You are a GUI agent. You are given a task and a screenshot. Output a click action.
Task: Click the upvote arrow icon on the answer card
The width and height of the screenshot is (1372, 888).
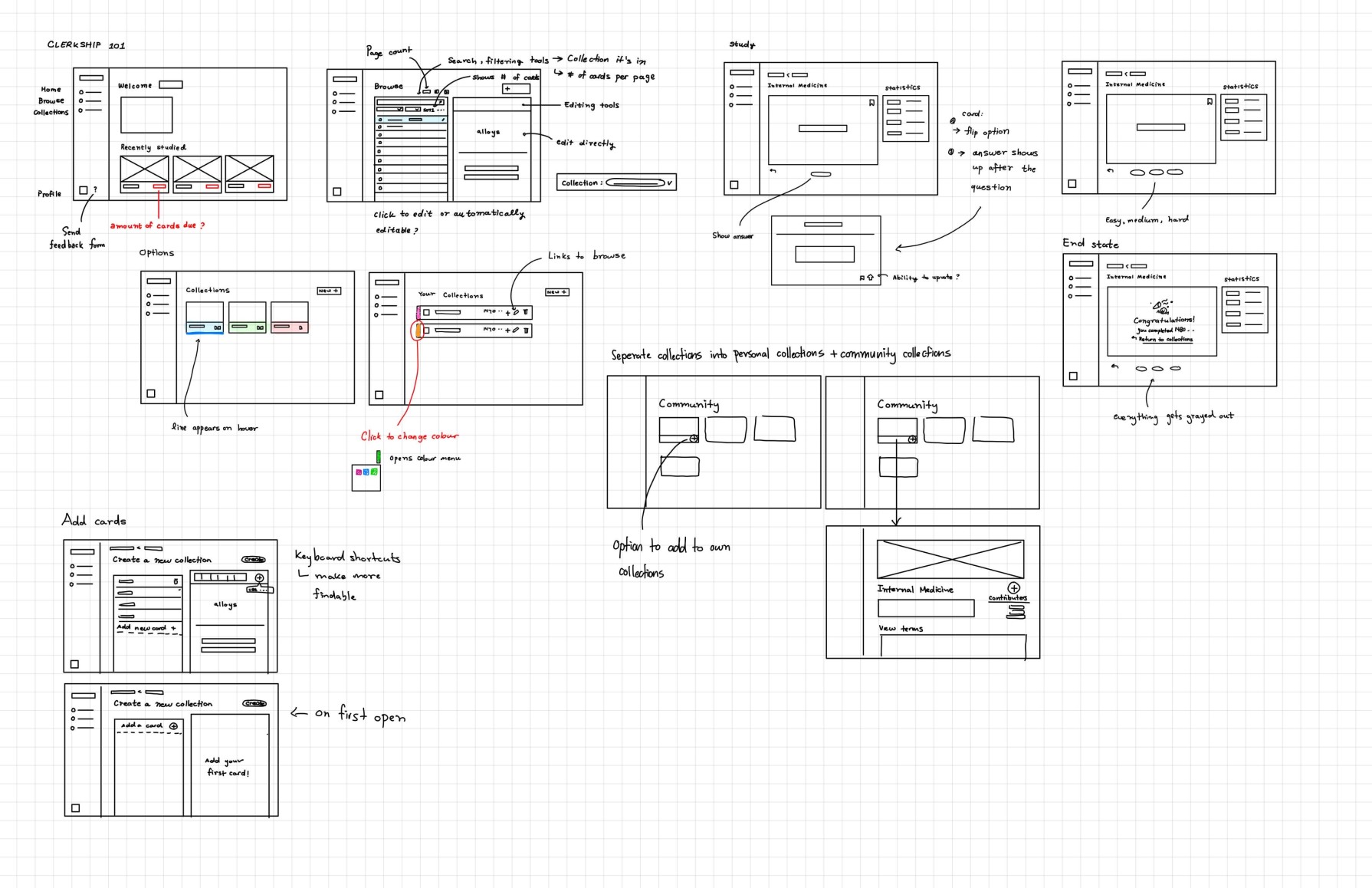870,278
